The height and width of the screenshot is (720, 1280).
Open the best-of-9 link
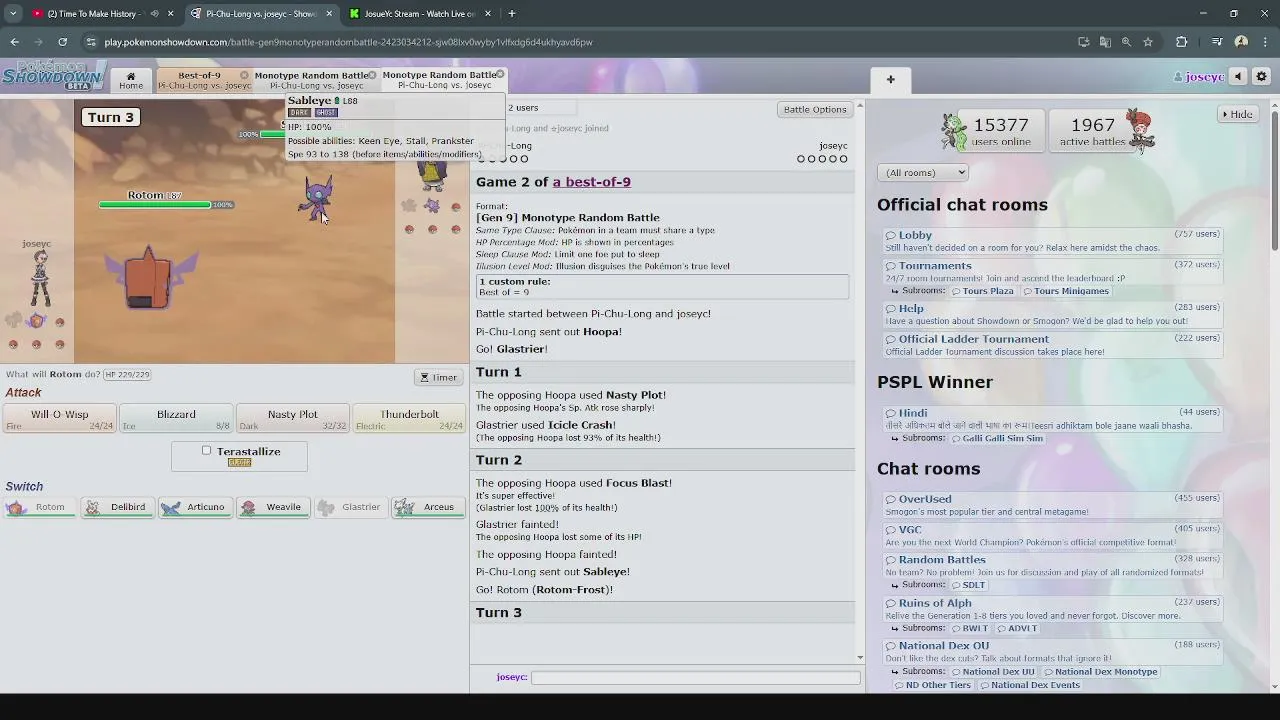[x=591, y=182]
